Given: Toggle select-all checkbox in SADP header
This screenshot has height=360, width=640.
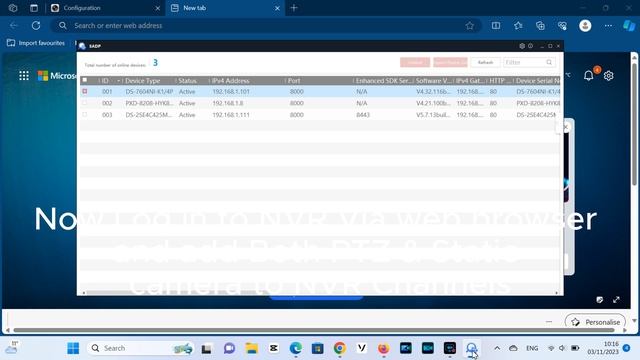Looking at the screenshot, I should (x=84, y=80).
